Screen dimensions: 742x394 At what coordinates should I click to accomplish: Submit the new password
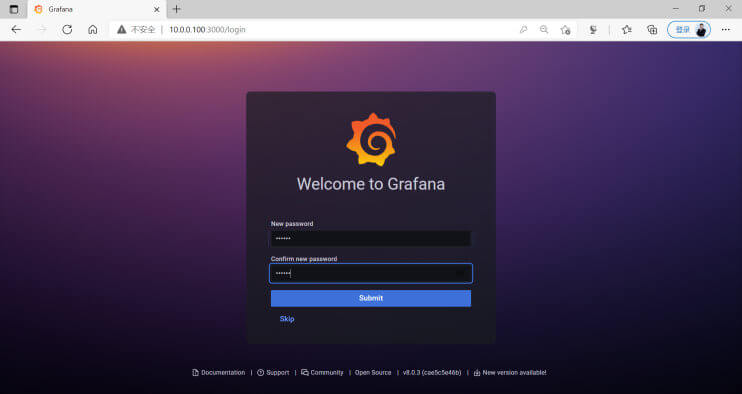point(371,298)
